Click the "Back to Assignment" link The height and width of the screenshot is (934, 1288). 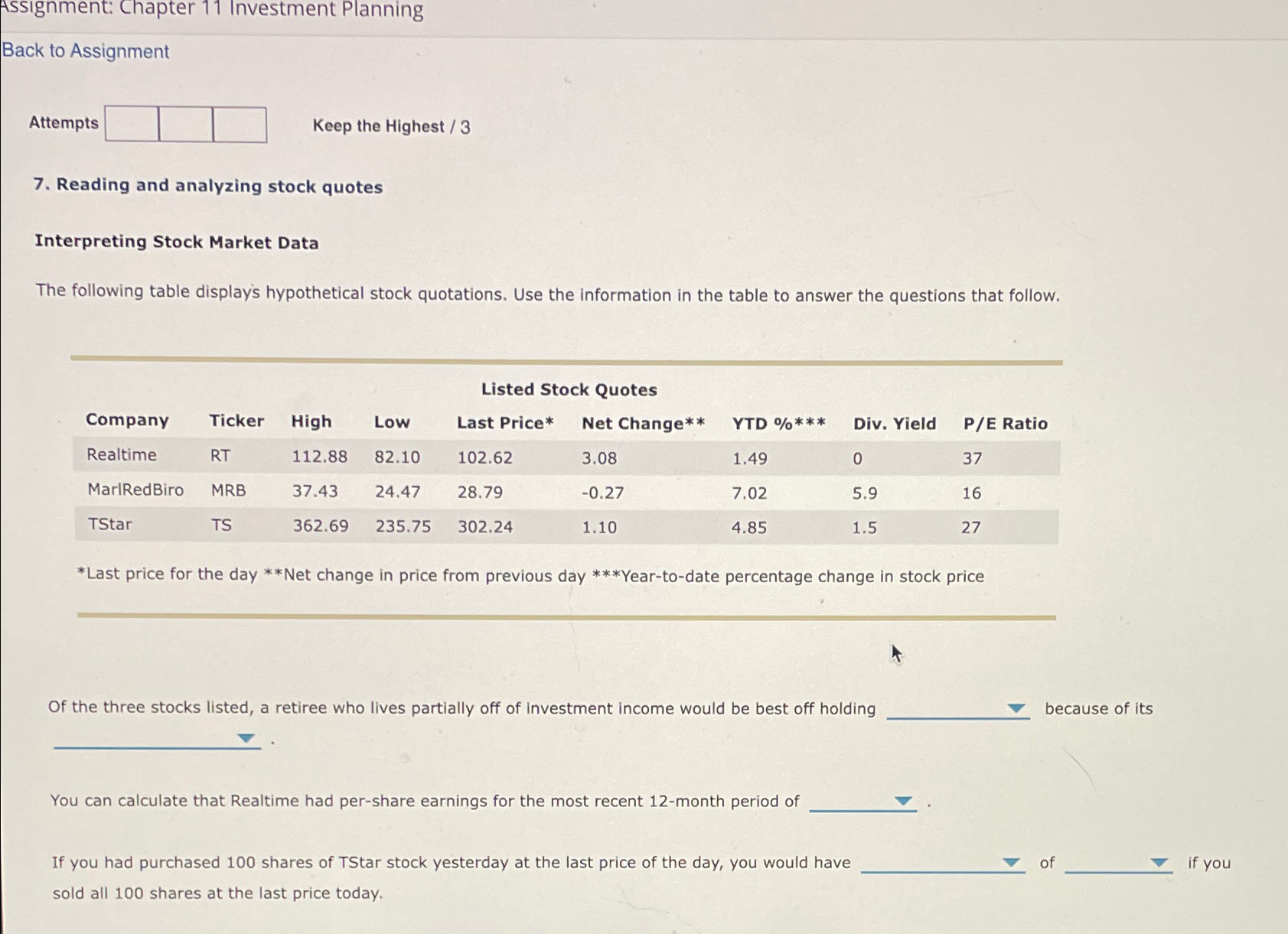pos(86,51)
